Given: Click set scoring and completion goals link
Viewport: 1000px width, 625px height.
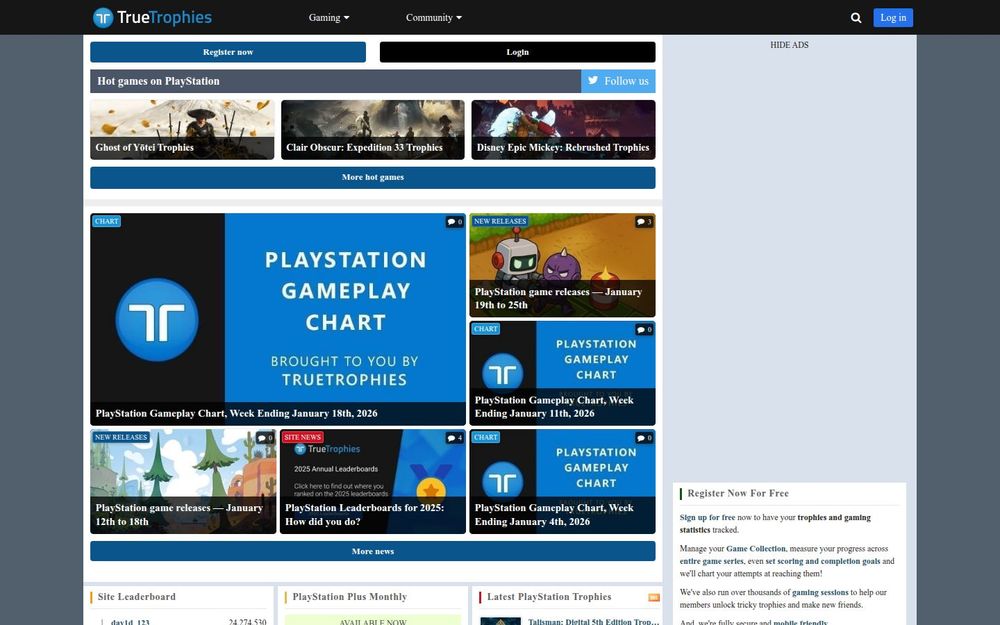Looking at the screenshot, I should point(823,561).
